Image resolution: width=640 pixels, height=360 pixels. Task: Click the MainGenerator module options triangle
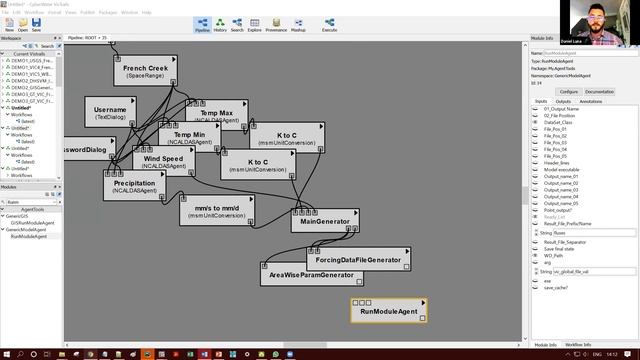(356, 213)
